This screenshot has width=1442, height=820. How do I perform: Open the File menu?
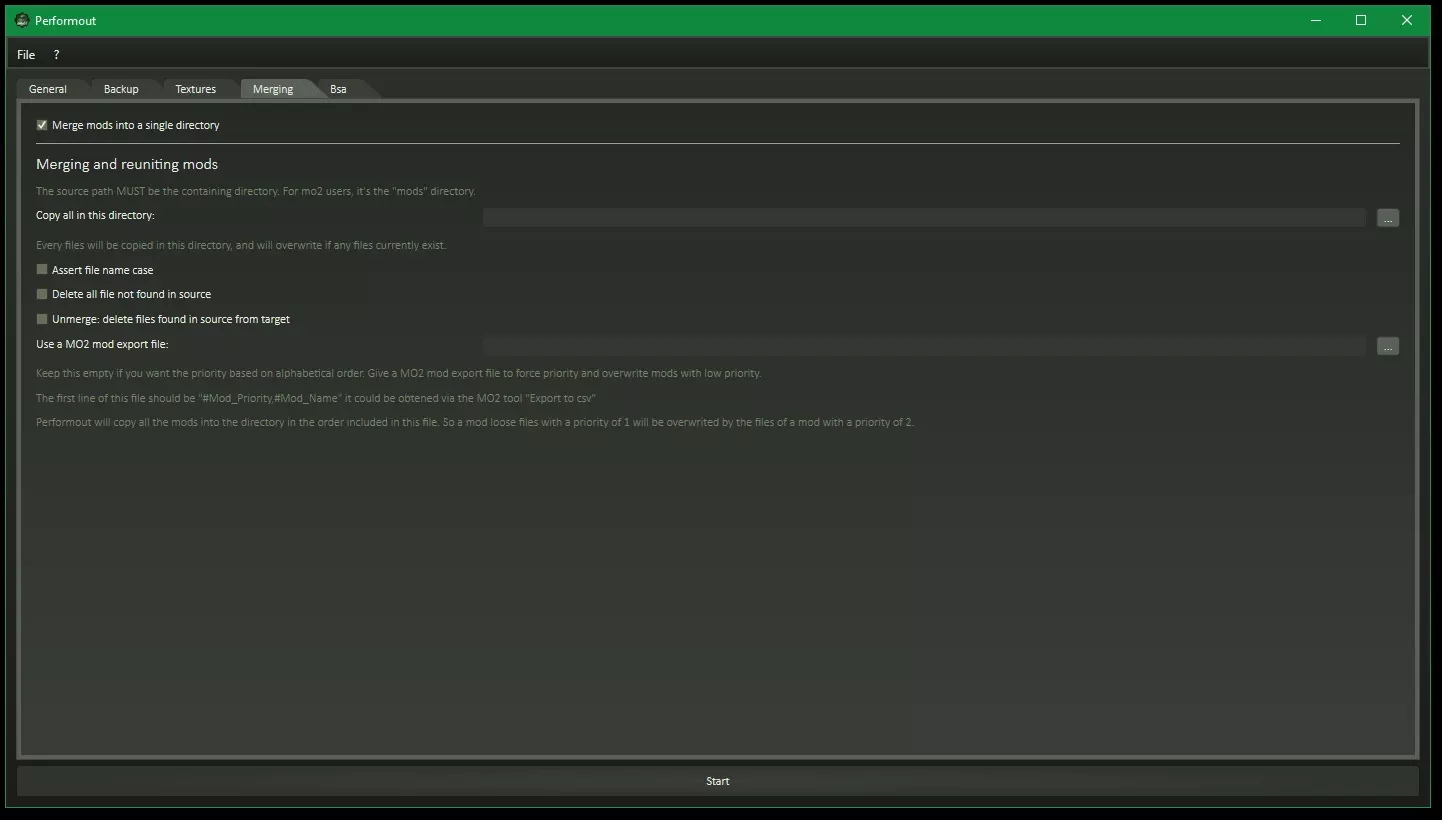(26, 55)
